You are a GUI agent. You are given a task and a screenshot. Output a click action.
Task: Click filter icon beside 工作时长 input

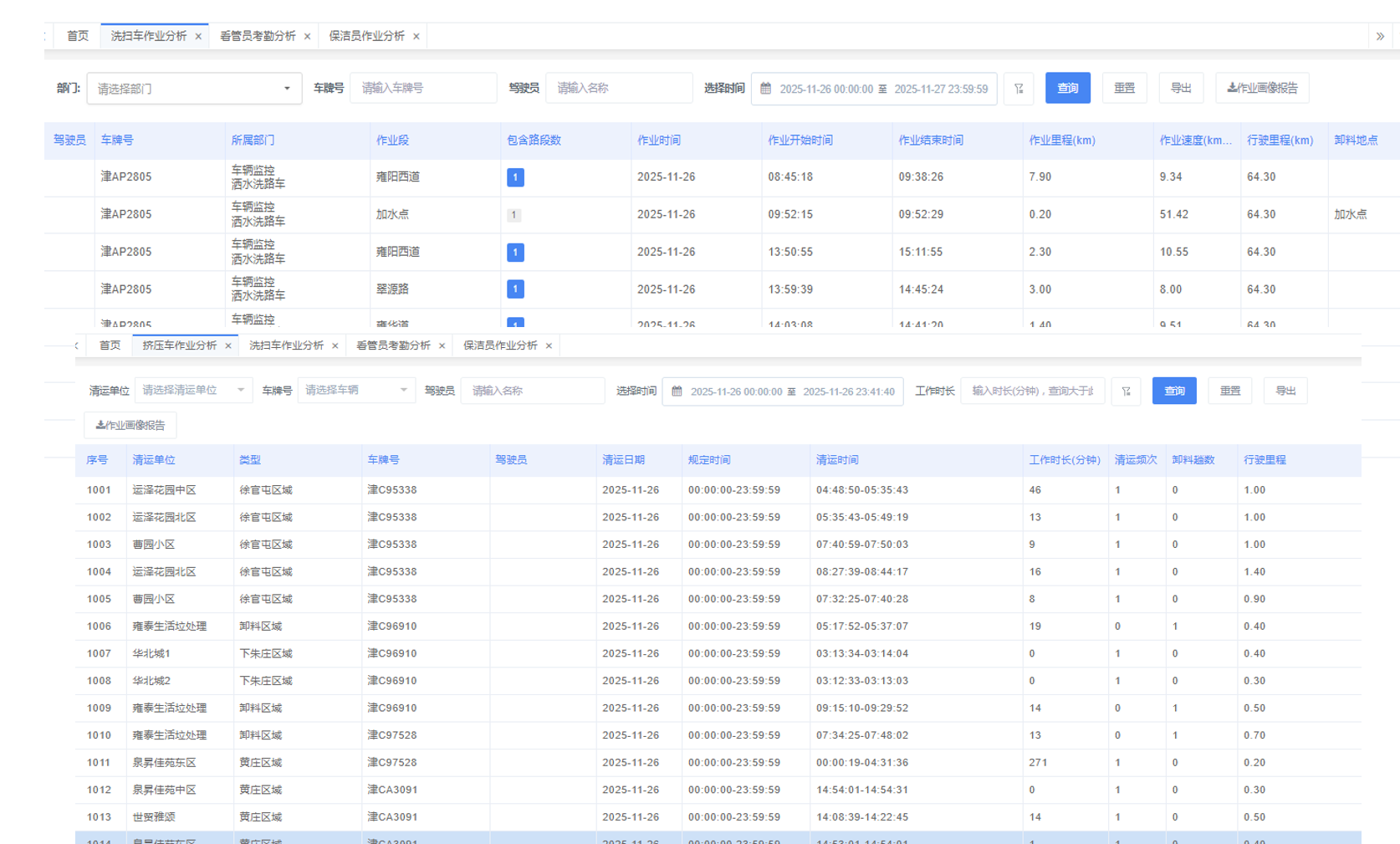(x=1127, y=391)
